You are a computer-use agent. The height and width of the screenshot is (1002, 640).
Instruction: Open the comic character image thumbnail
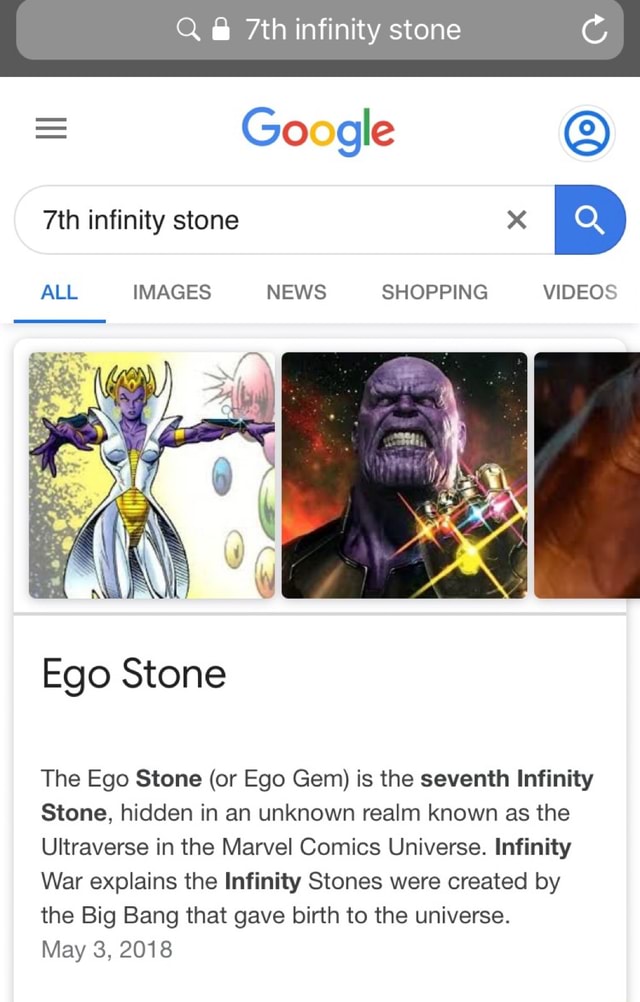(150, 476)
